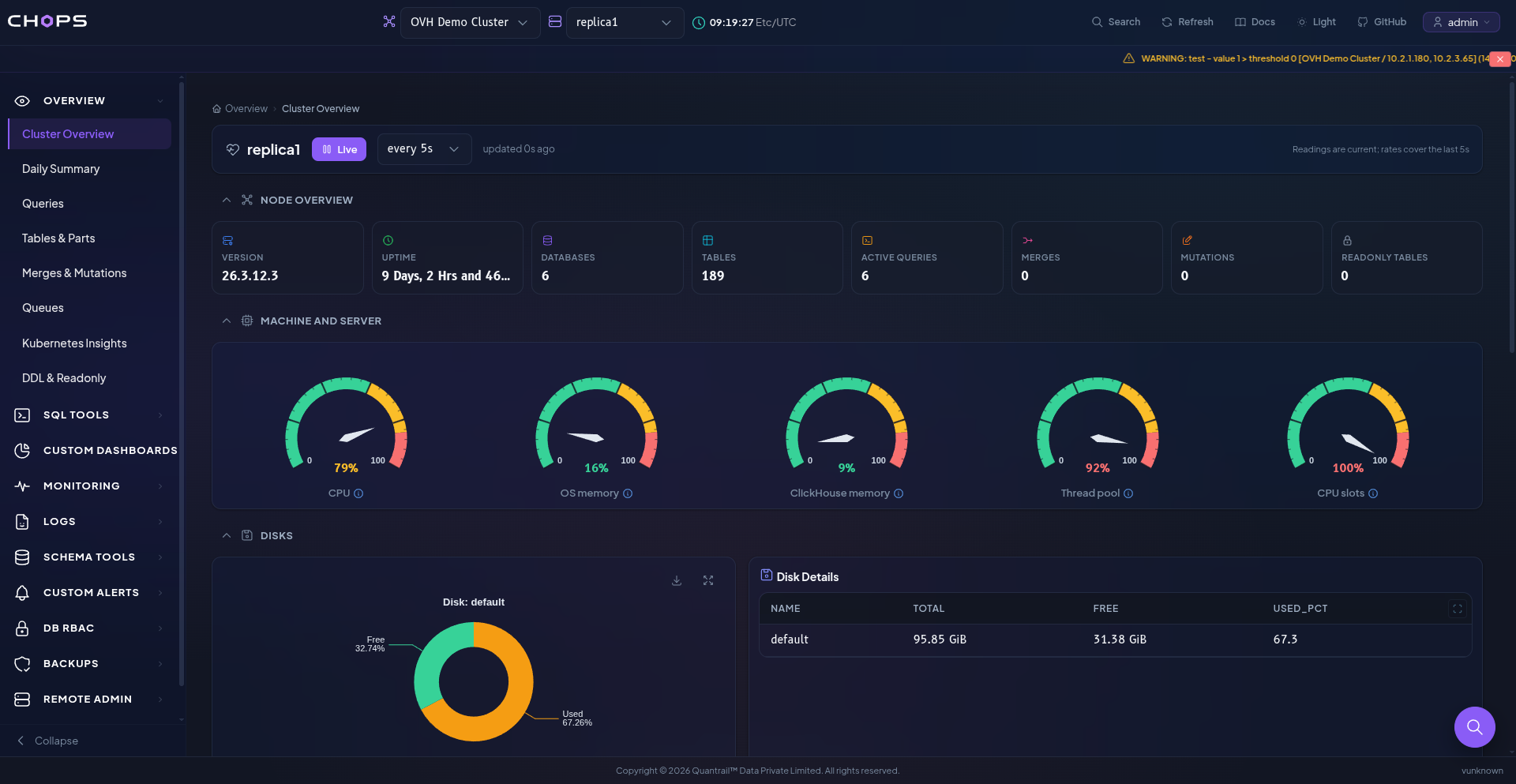Click the home icon in breadcrumb
This screenshot has height=784, width=1516.
click(216, 109)
